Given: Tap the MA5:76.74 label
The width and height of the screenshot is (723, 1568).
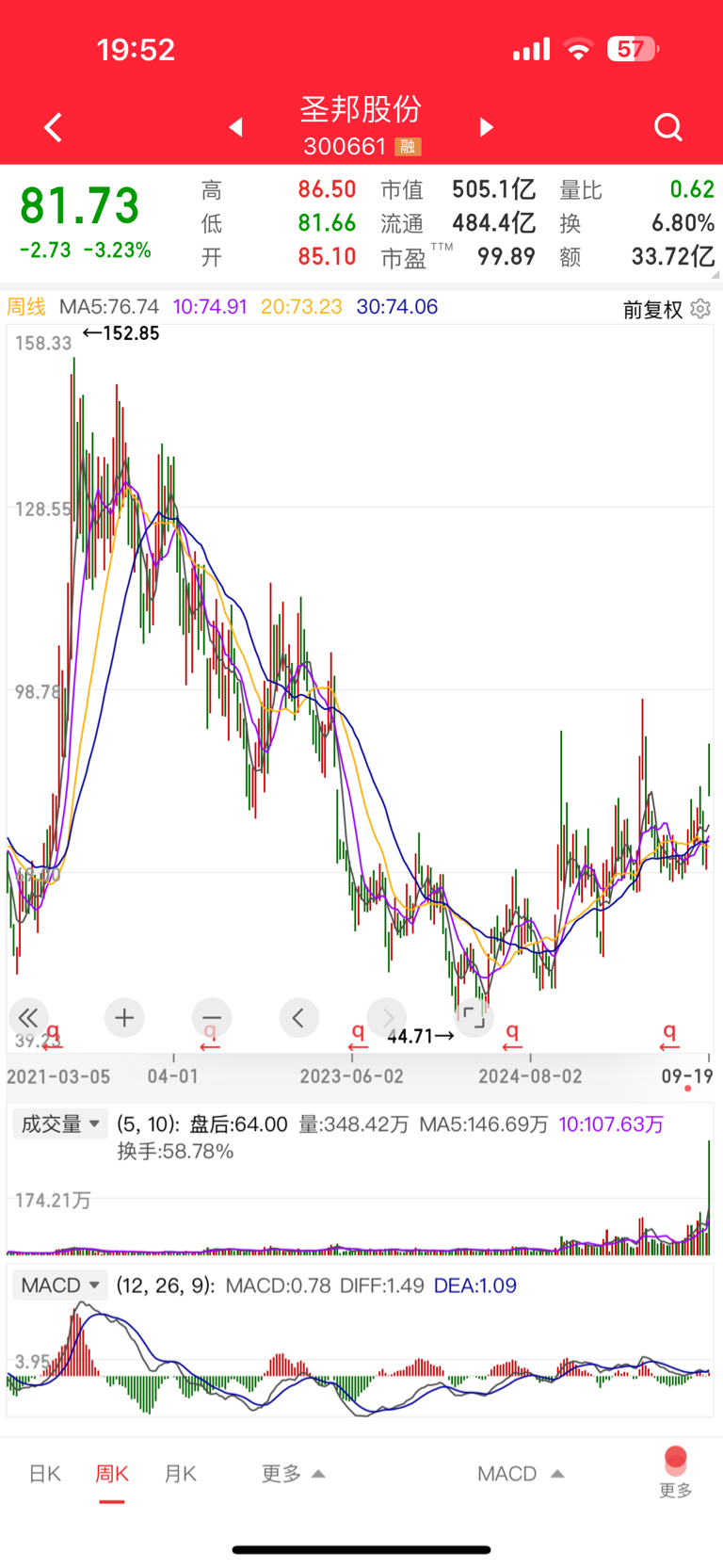Looking at the screenshot, I should [x=109, y=307].
